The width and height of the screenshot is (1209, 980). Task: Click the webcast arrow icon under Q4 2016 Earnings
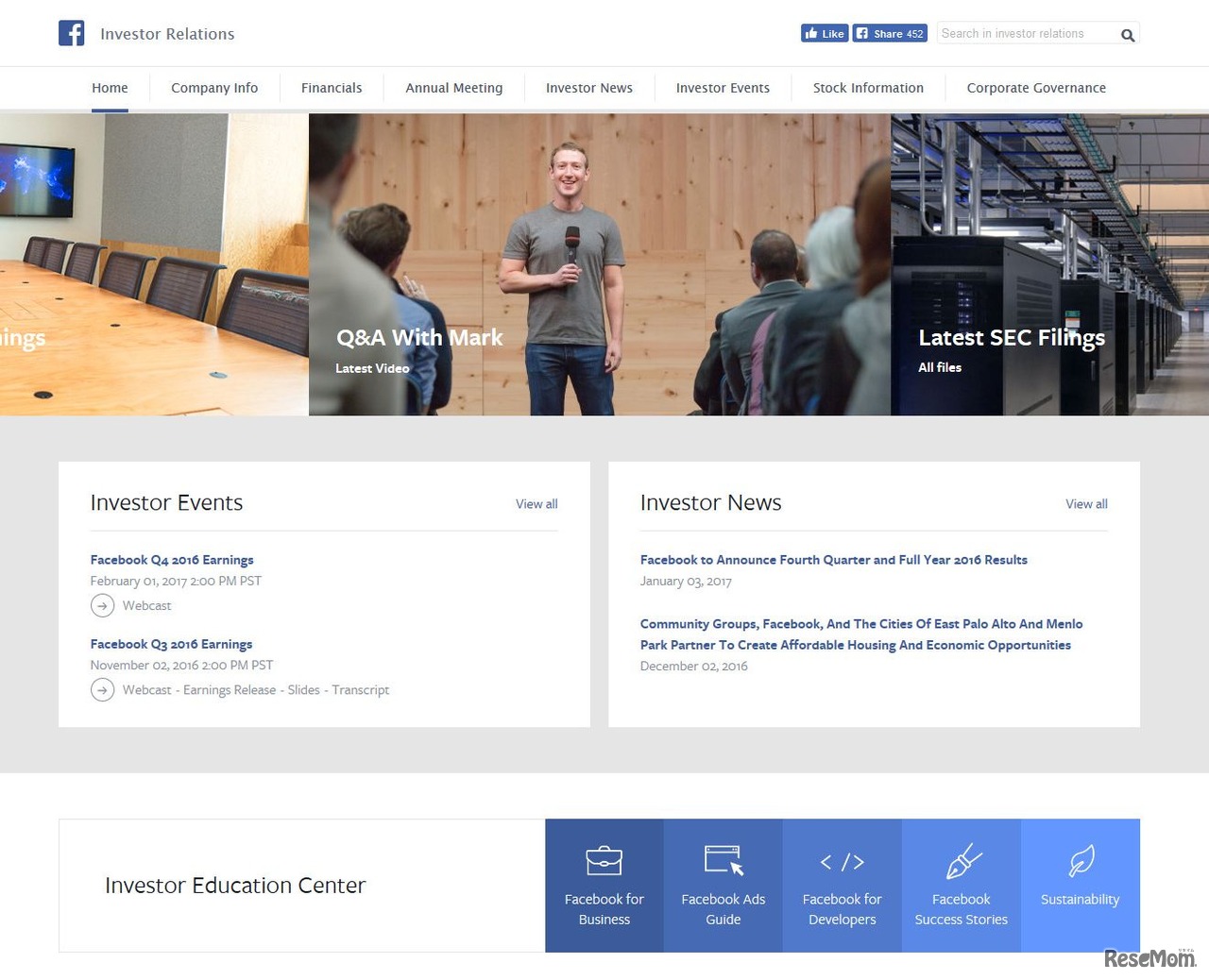tap(102, 605)
